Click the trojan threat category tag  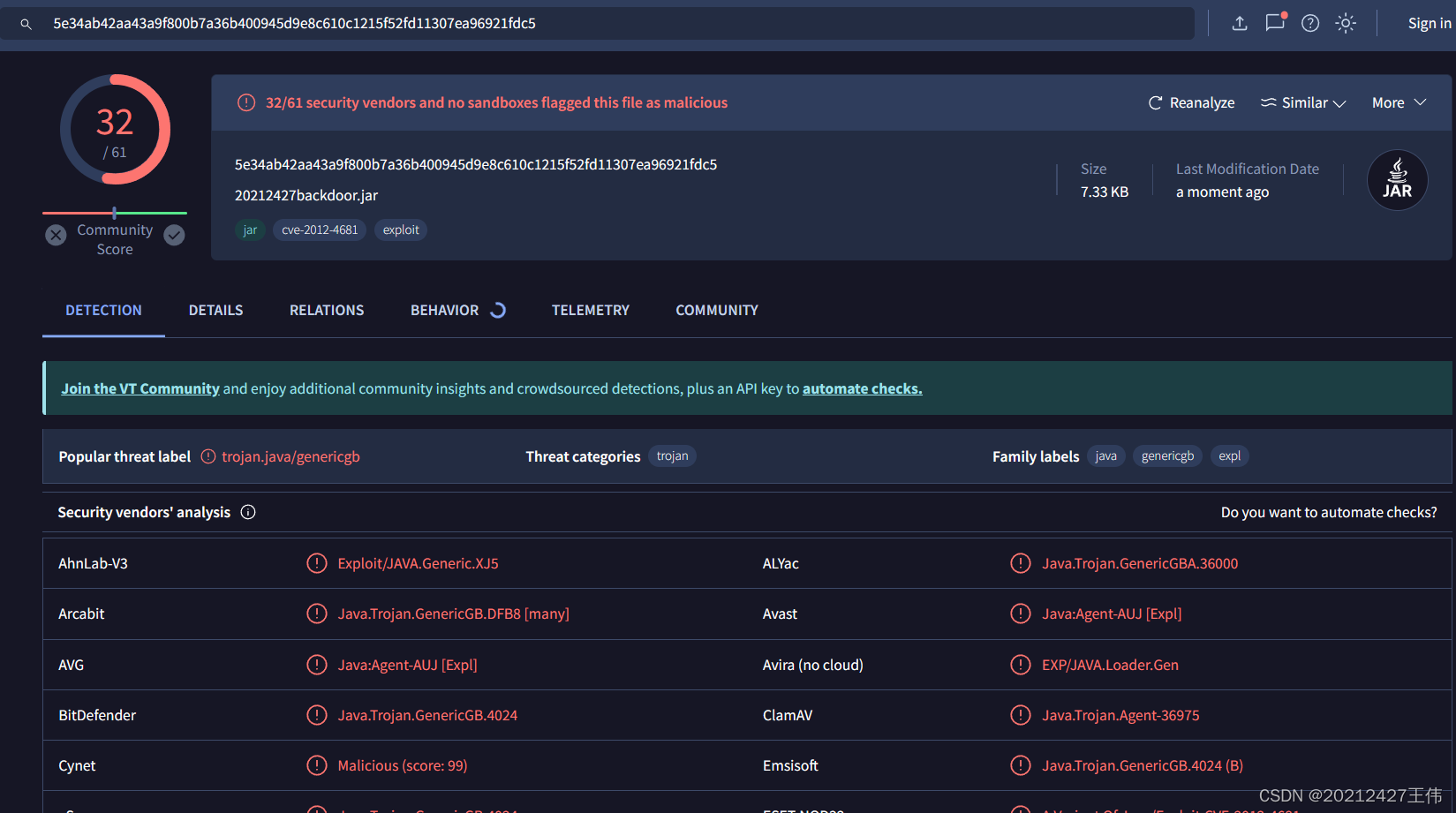click(672, 456)
